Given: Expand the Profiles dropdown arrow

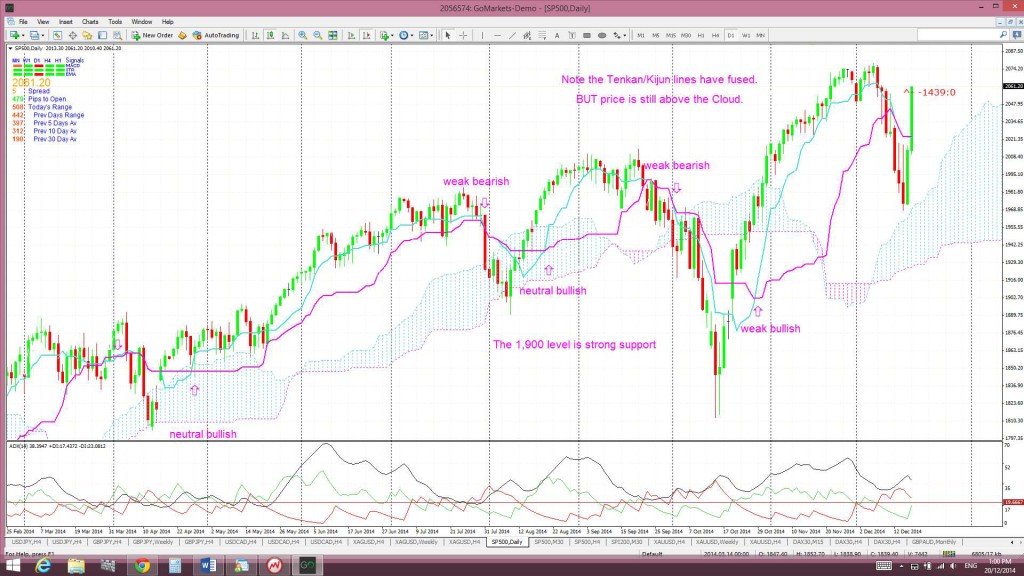Looking at the screenshot, I should click(x=43, y=35).
